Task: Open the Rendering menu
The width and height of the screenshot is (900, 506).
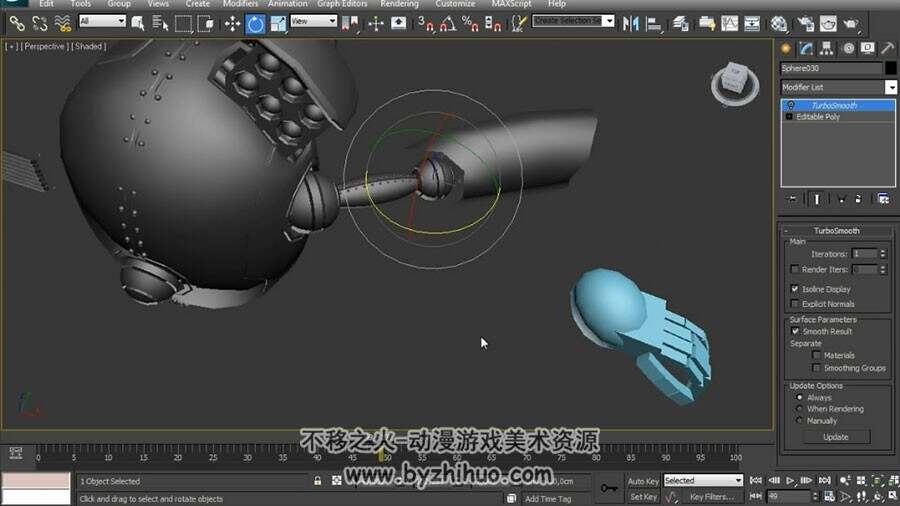Action: pyautogui.click(x=399, y=4)
